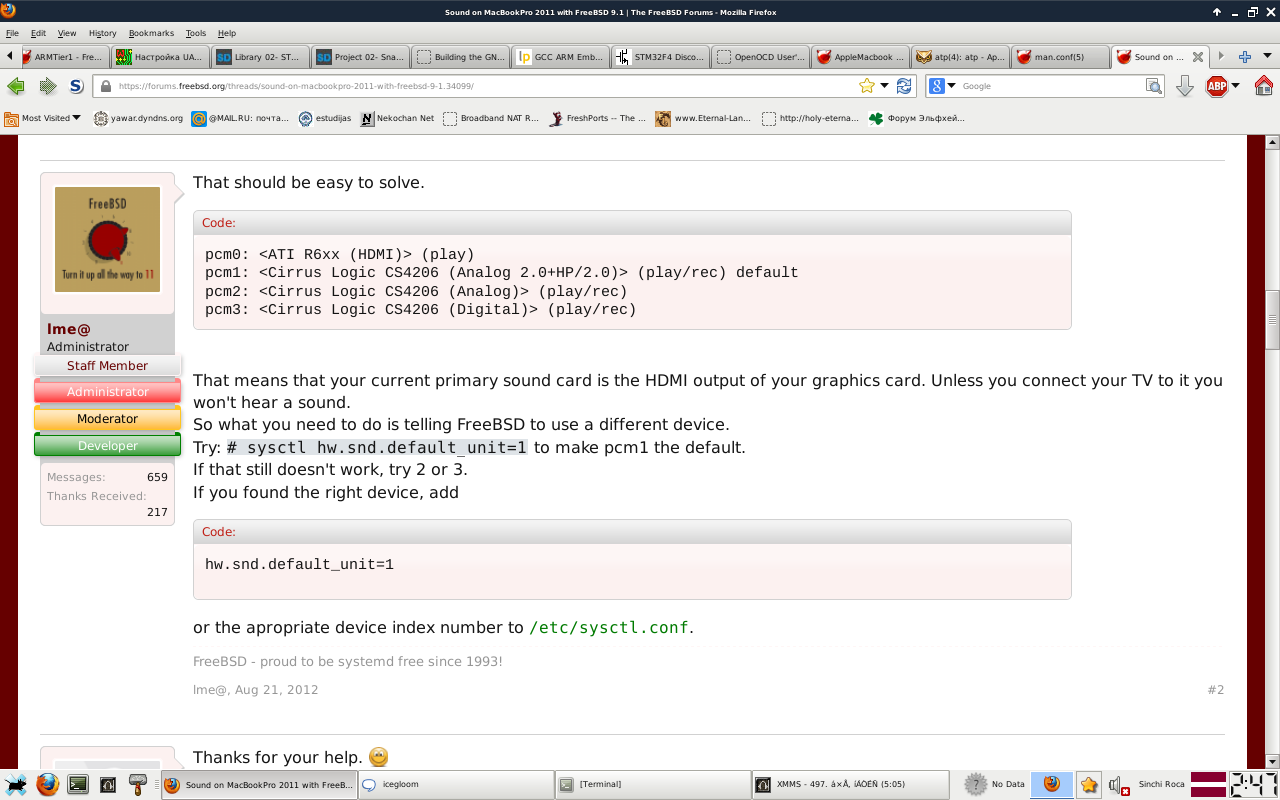Click the Firefox tray icon
Image resolution: width=1280 pixels, height=800 pixels.
[1052, 784]
